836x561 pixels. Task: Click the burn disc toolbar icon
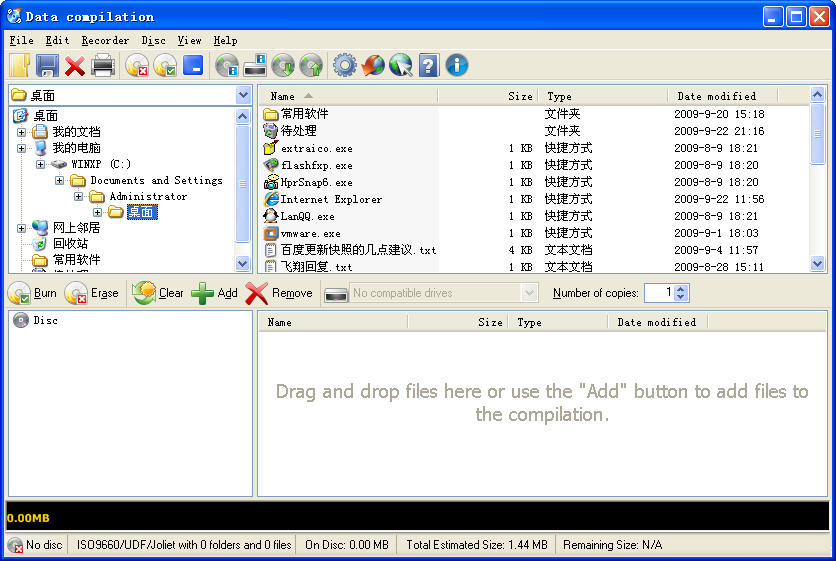pyautogui.click(x=165, y=66)
